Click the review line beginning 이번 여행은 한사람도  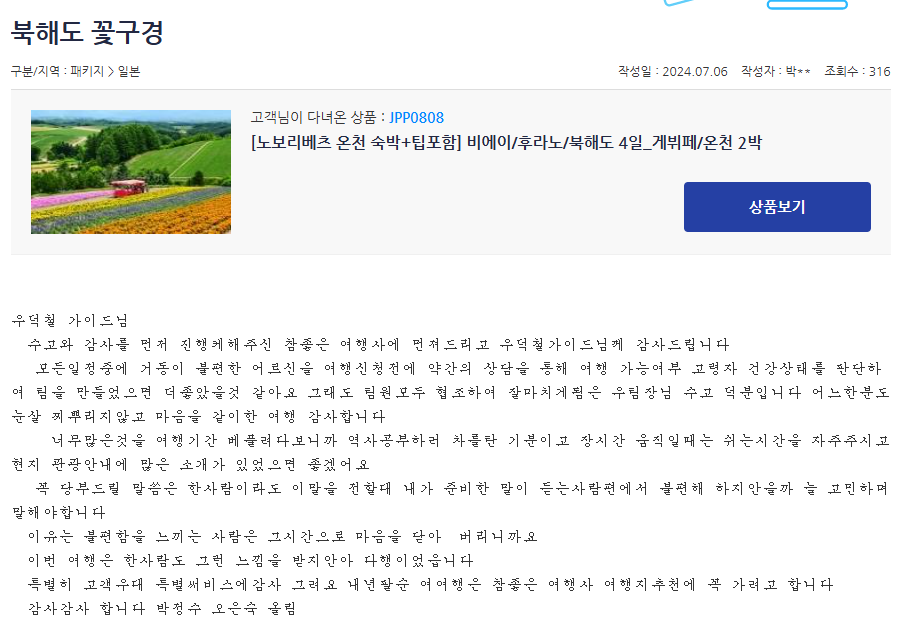tap(250, 560)
